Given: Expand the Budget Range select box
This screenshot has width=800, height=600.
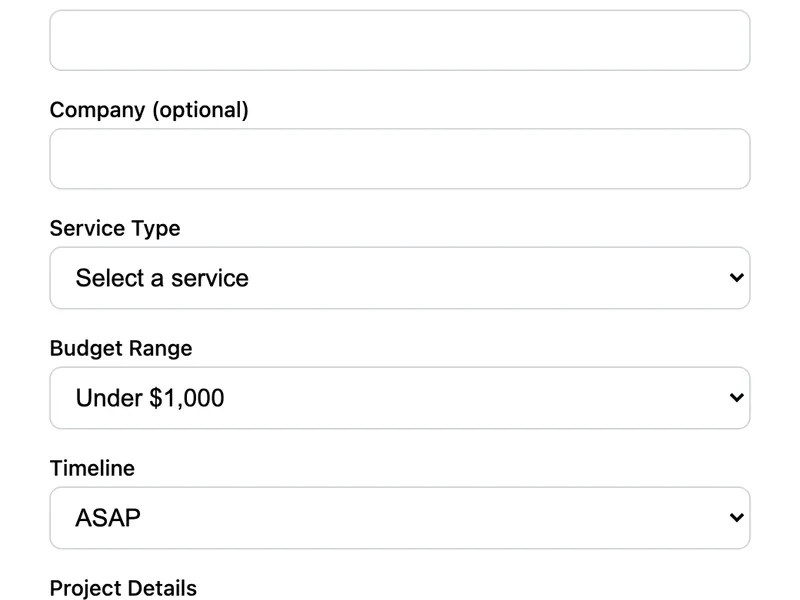Looking at the screenshot, I should click(x=400, y=398).
